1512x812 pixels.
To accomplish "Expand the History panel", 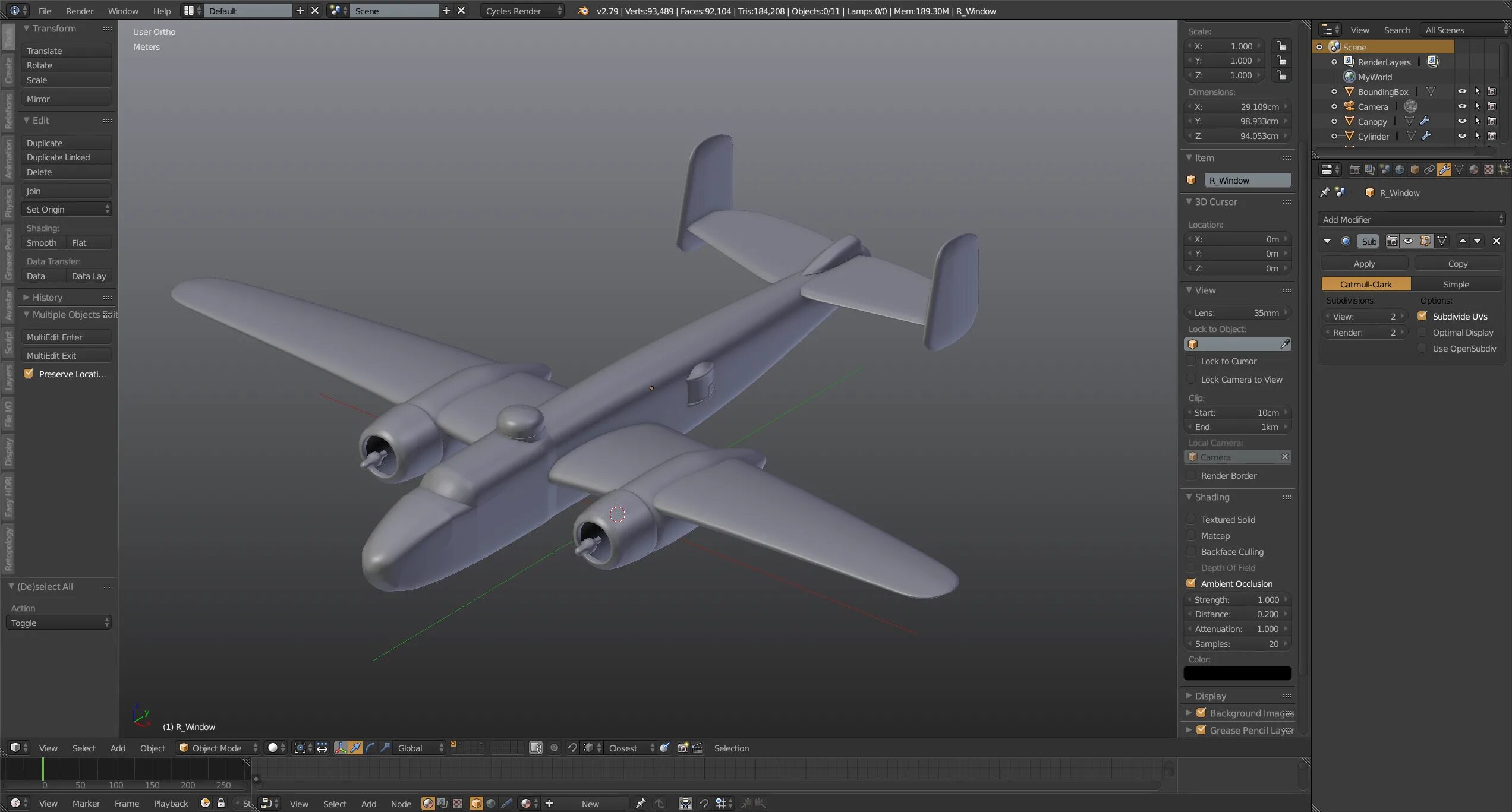I will (47, 298).
